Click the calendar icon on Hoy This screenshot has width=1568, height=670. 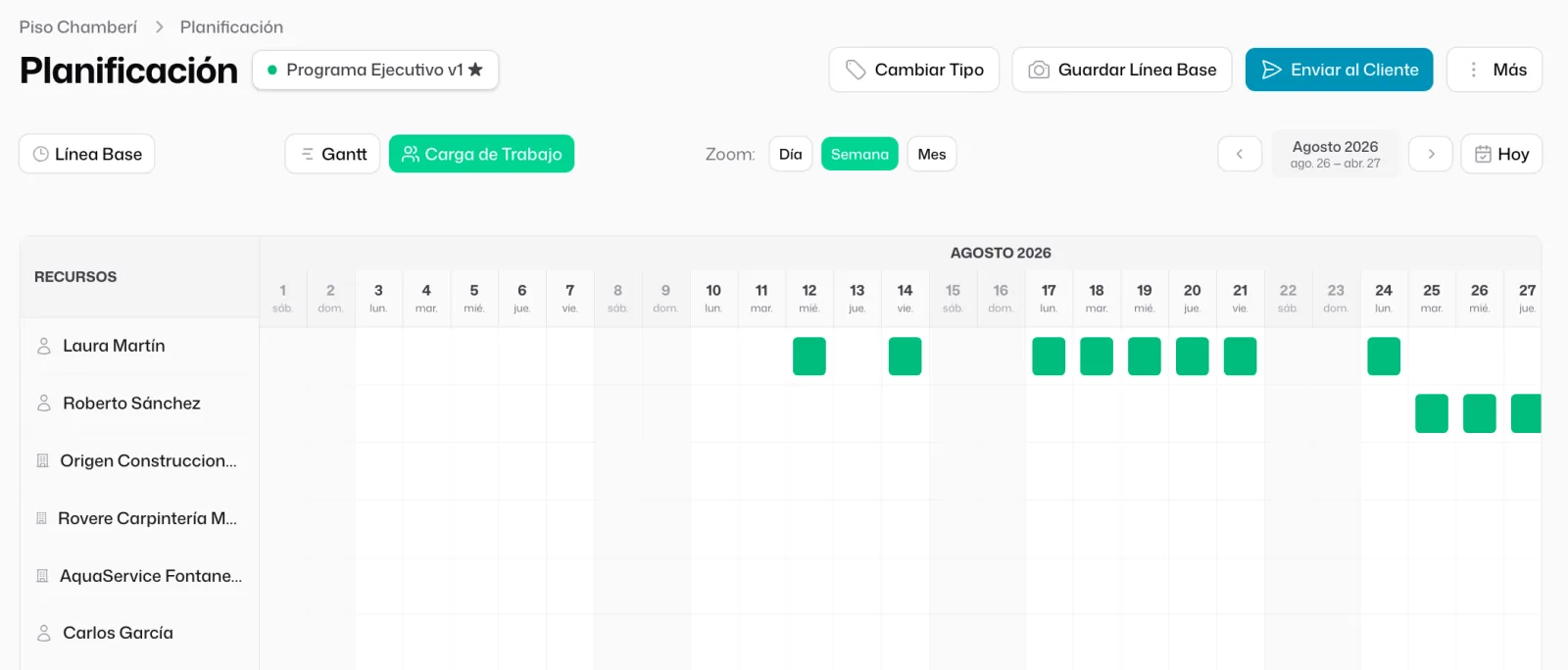1484,154
